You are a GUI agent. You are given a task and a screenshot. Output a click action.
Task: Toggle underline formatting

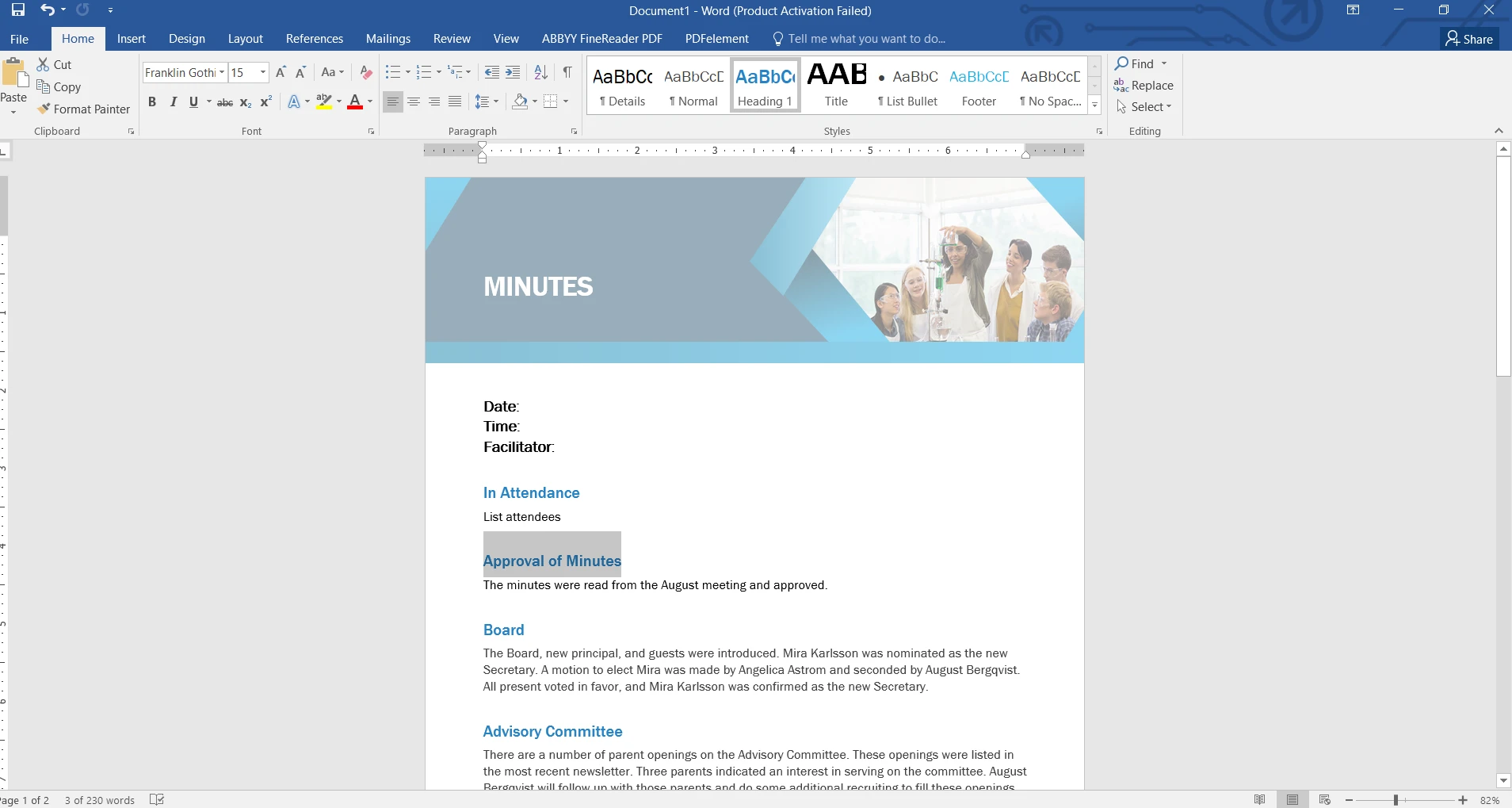[193, 101]
